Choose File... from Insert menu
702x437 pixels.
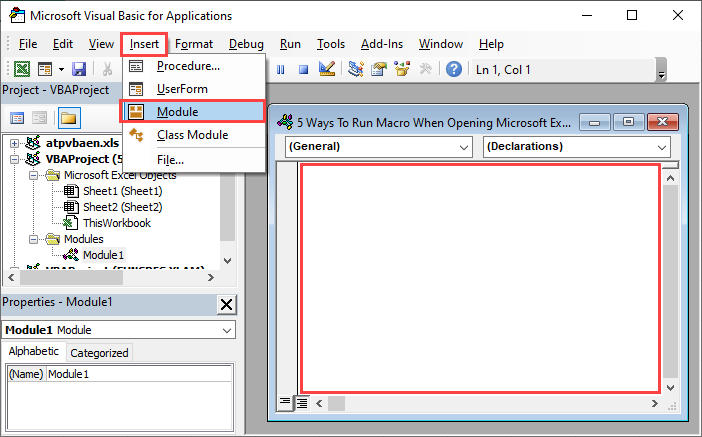[x=194, y=159]
